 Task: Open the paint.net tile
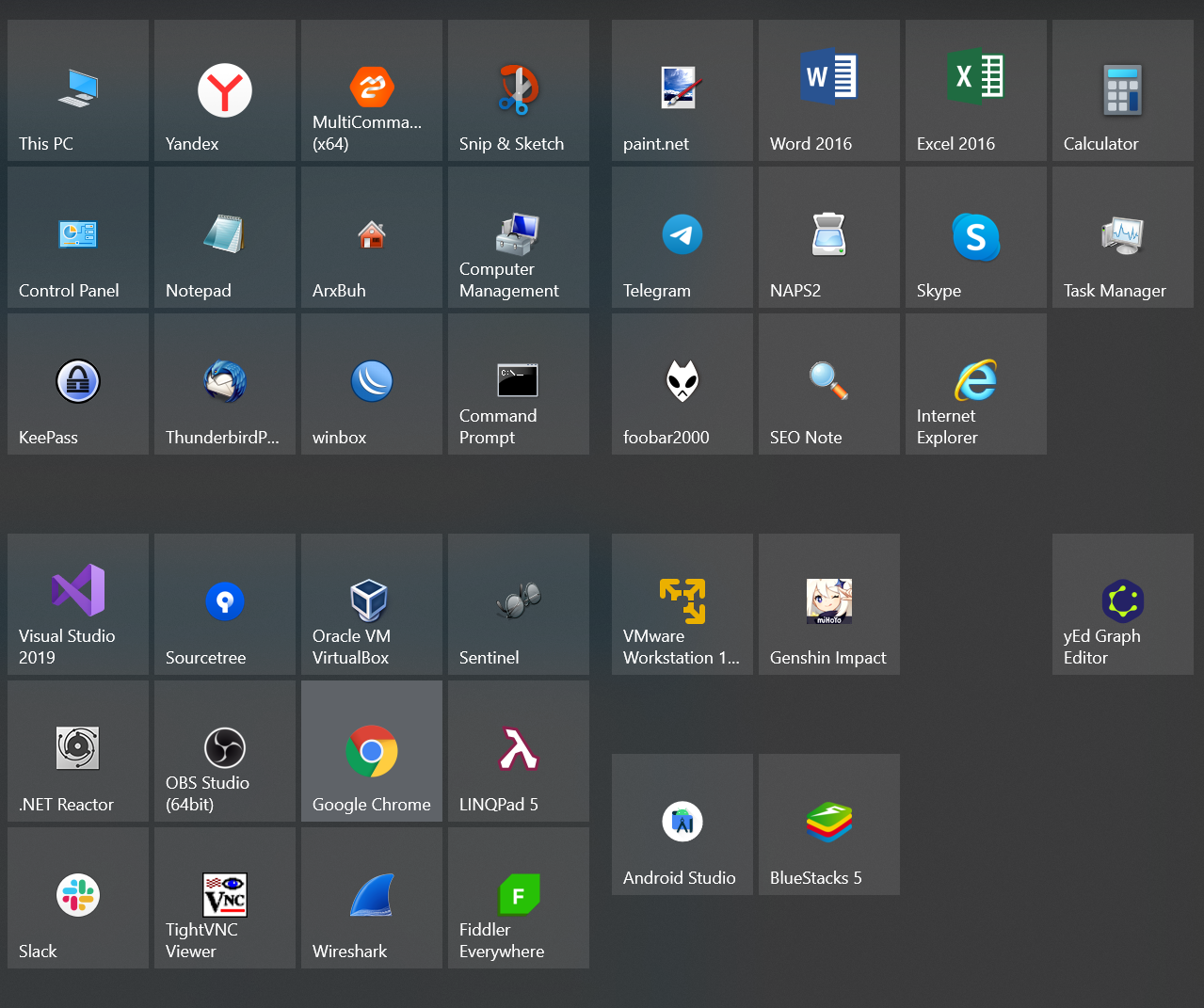point(682,91)
